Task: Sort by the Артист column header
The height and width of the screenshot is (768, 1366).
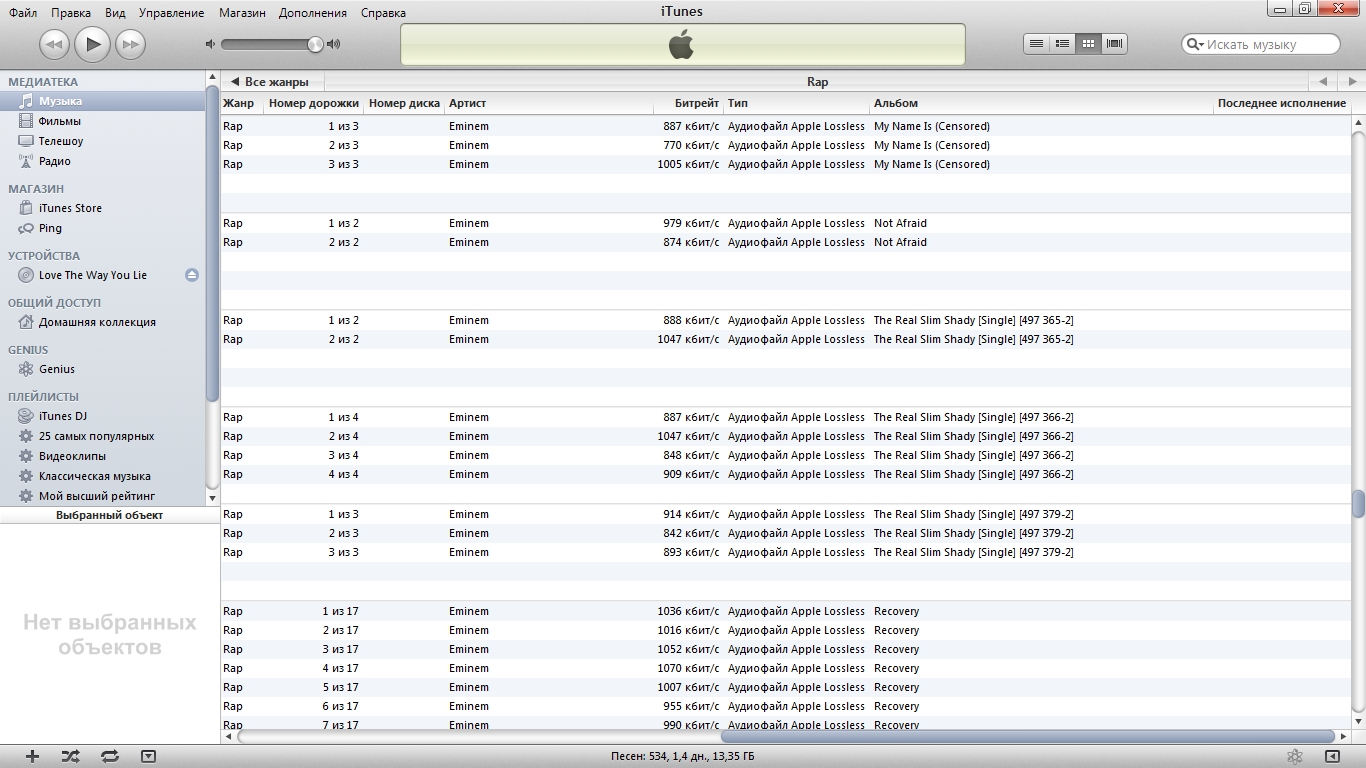Action: tap(548, 103)
